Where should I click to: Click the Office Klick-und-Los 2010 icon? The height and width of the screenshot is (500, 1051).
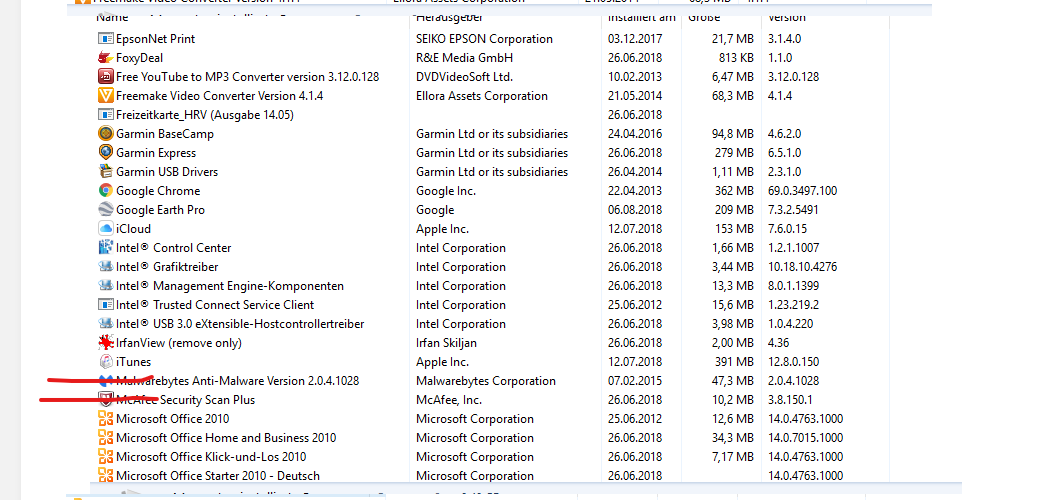105,456
